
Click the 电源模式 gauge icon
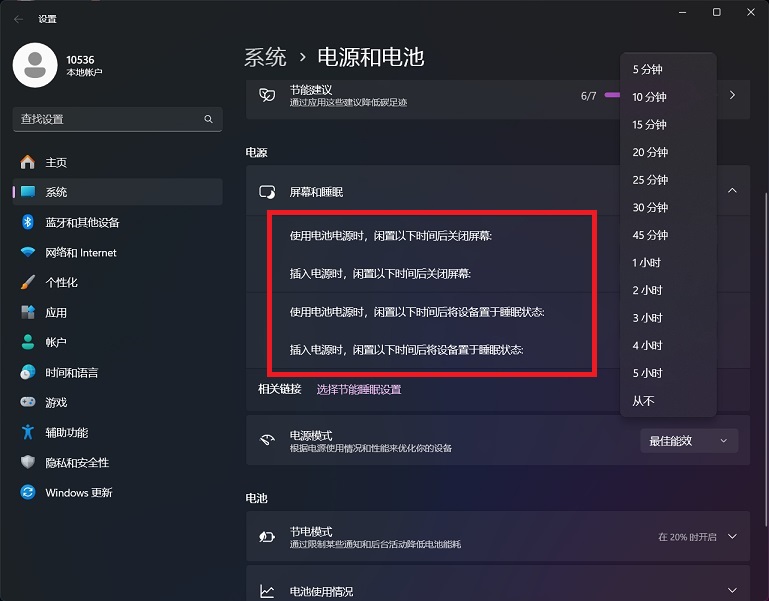(x=267, y=440)
